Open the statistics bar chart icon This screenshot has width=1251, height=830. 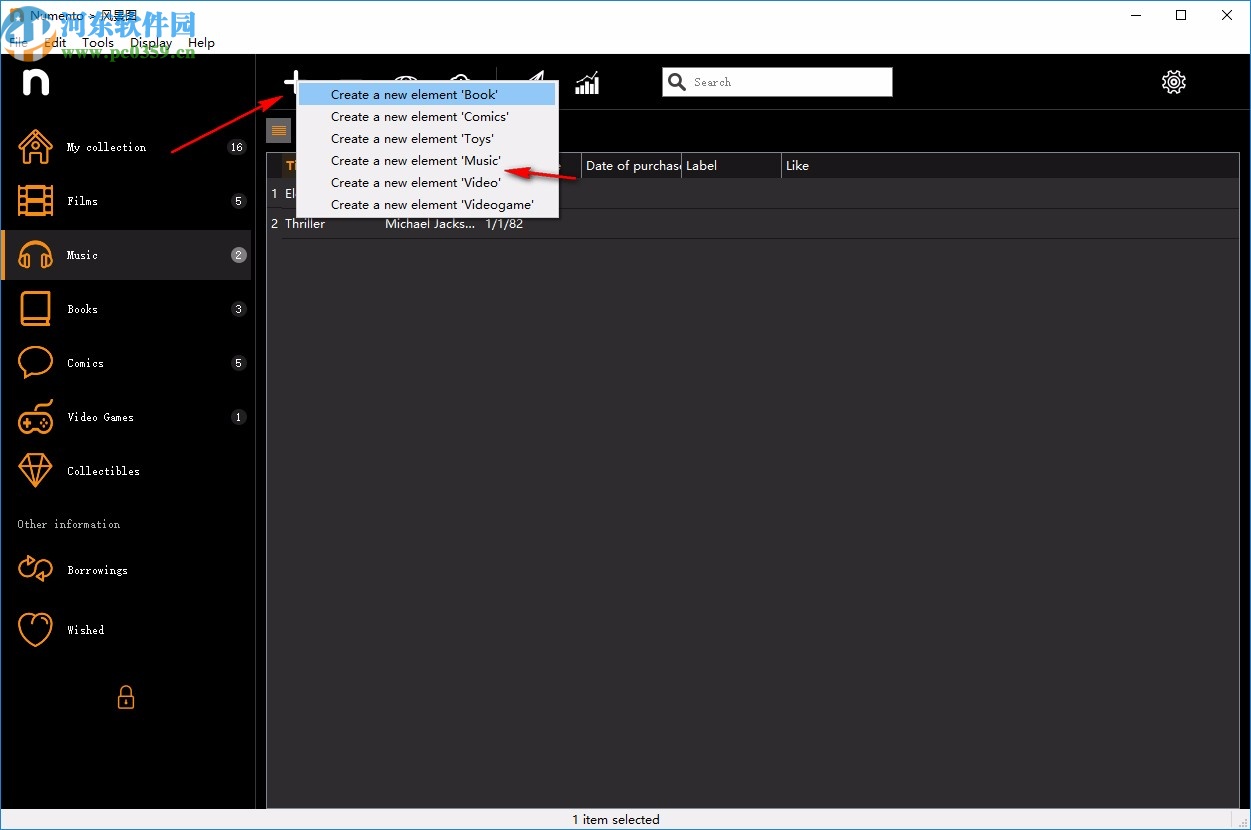(x=587, y=82)
